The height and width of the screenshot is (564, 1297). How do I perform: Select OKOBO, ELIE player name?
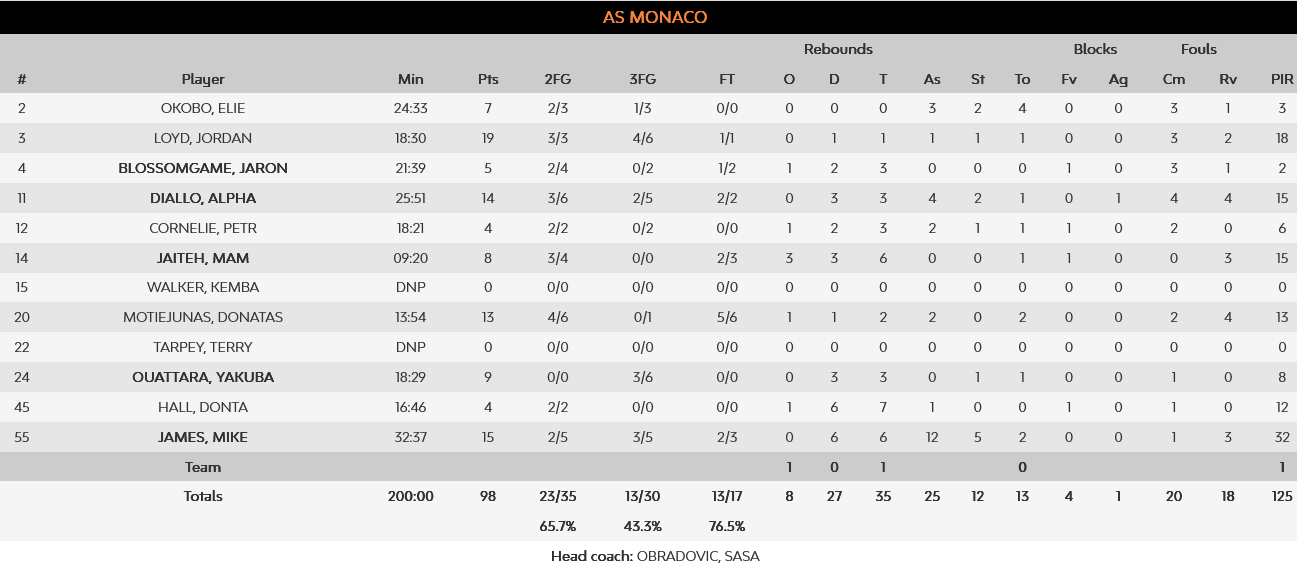(x=203, y=108)
